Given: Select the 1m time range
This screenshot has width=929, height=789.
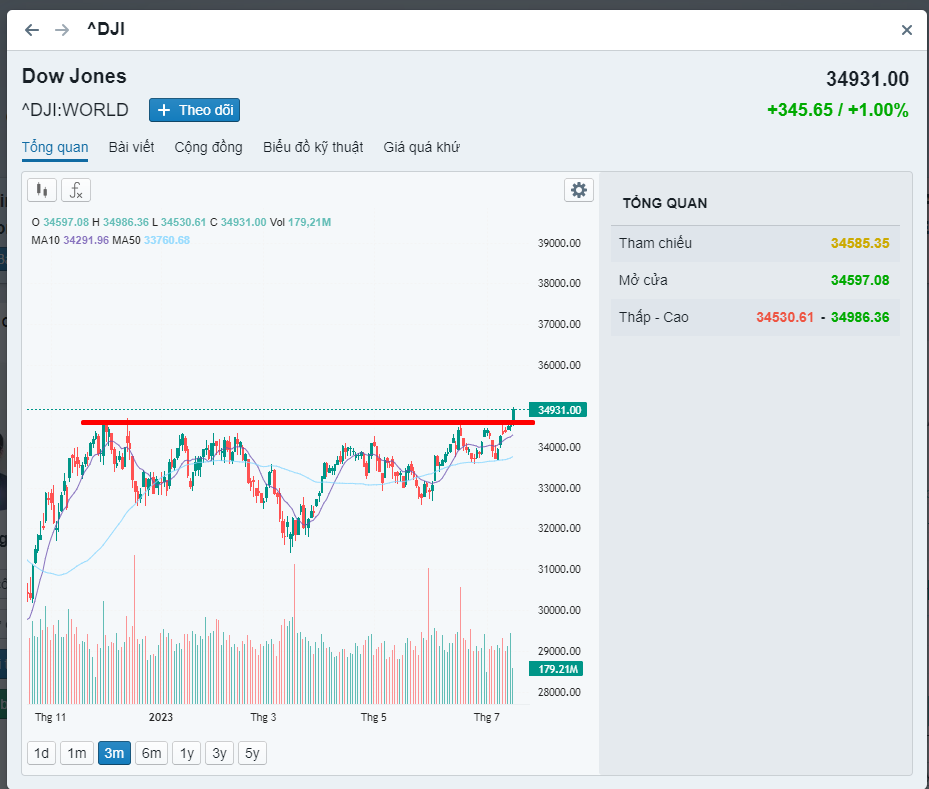Looking at the screenshot, I should click(x=77, y=753).
